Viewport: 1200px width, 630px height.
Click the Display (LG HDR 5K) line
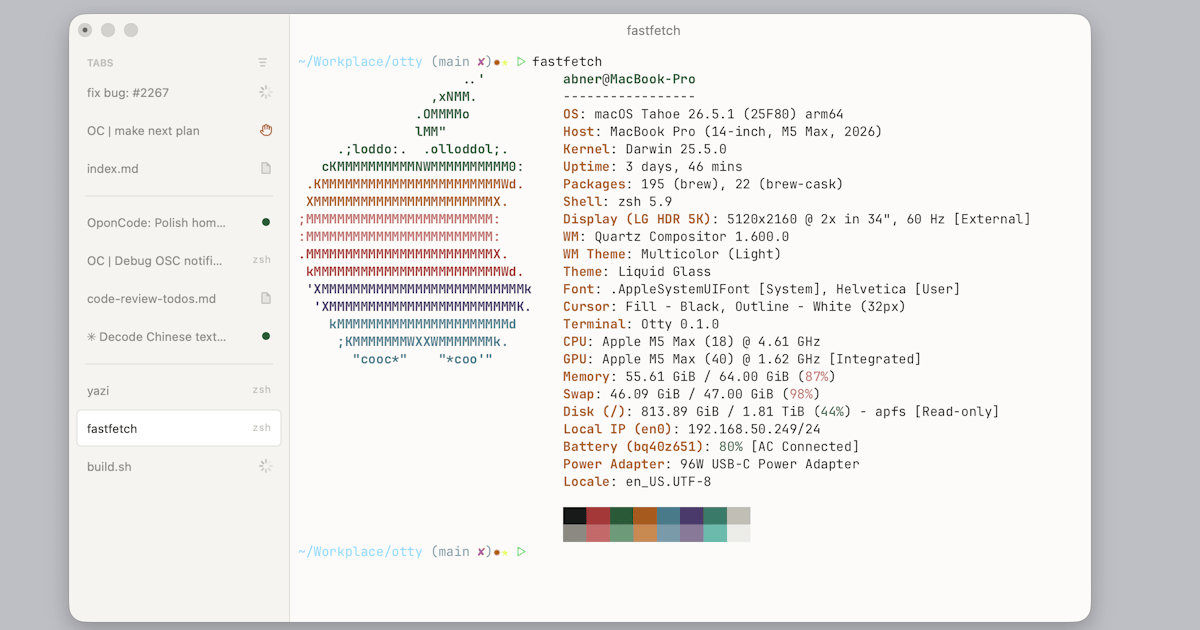(797, 219)
